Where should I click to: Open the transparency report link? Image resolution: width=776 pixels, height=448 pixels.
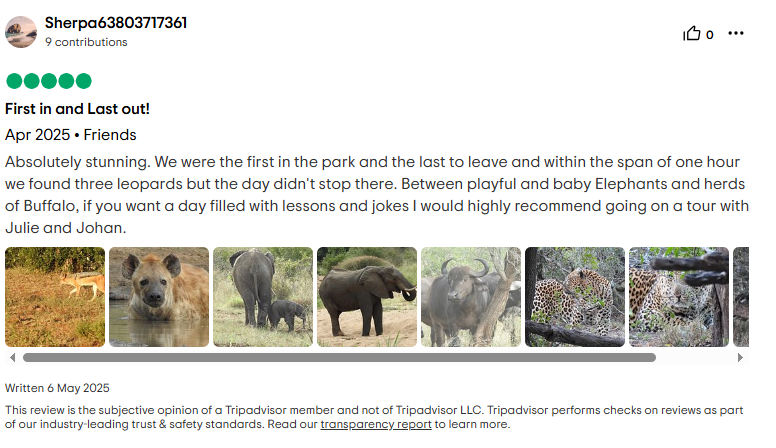[x=376, y=424]
